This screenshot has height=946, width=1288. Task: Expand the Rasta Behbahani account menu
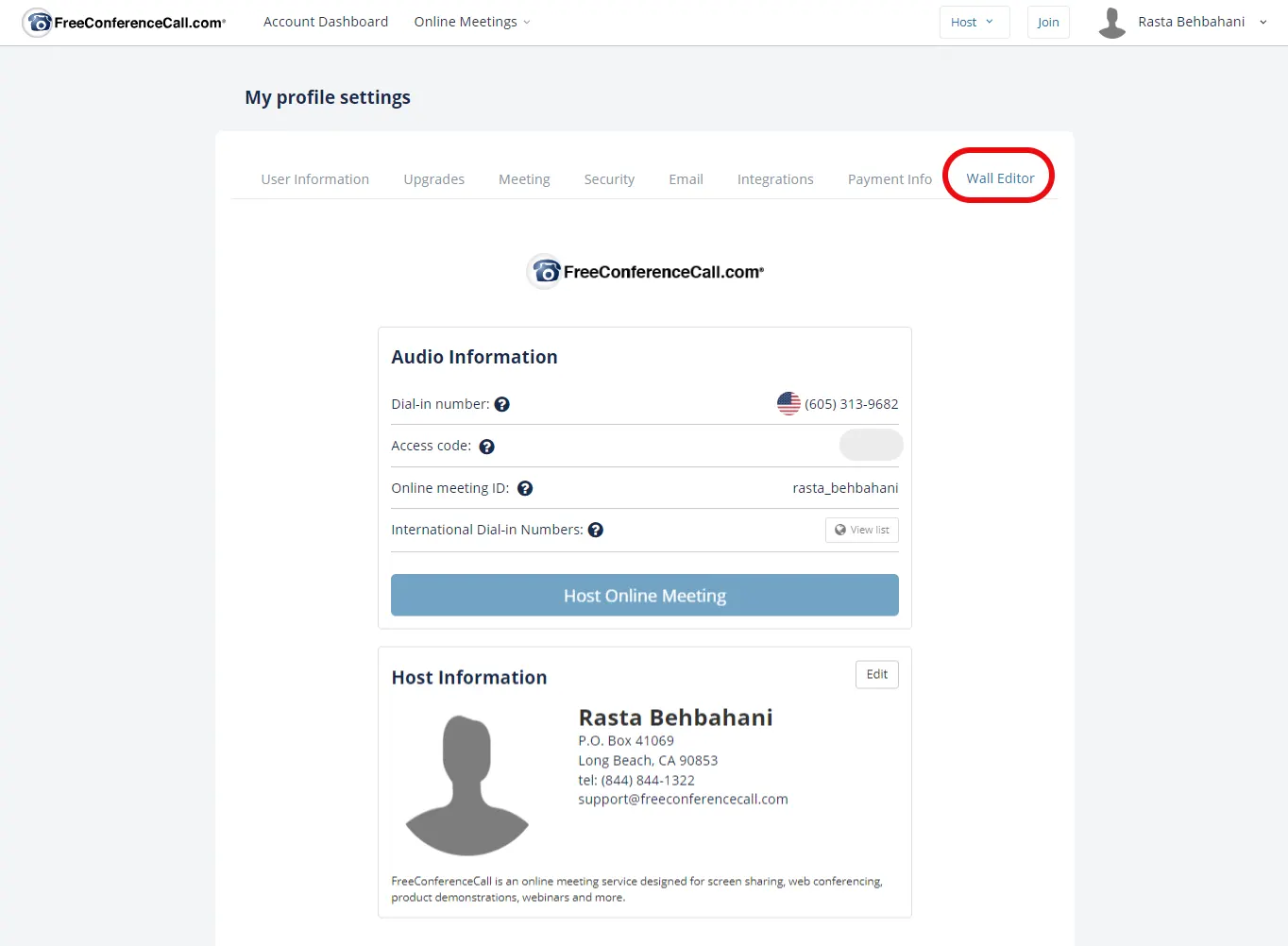point(1202,22)
